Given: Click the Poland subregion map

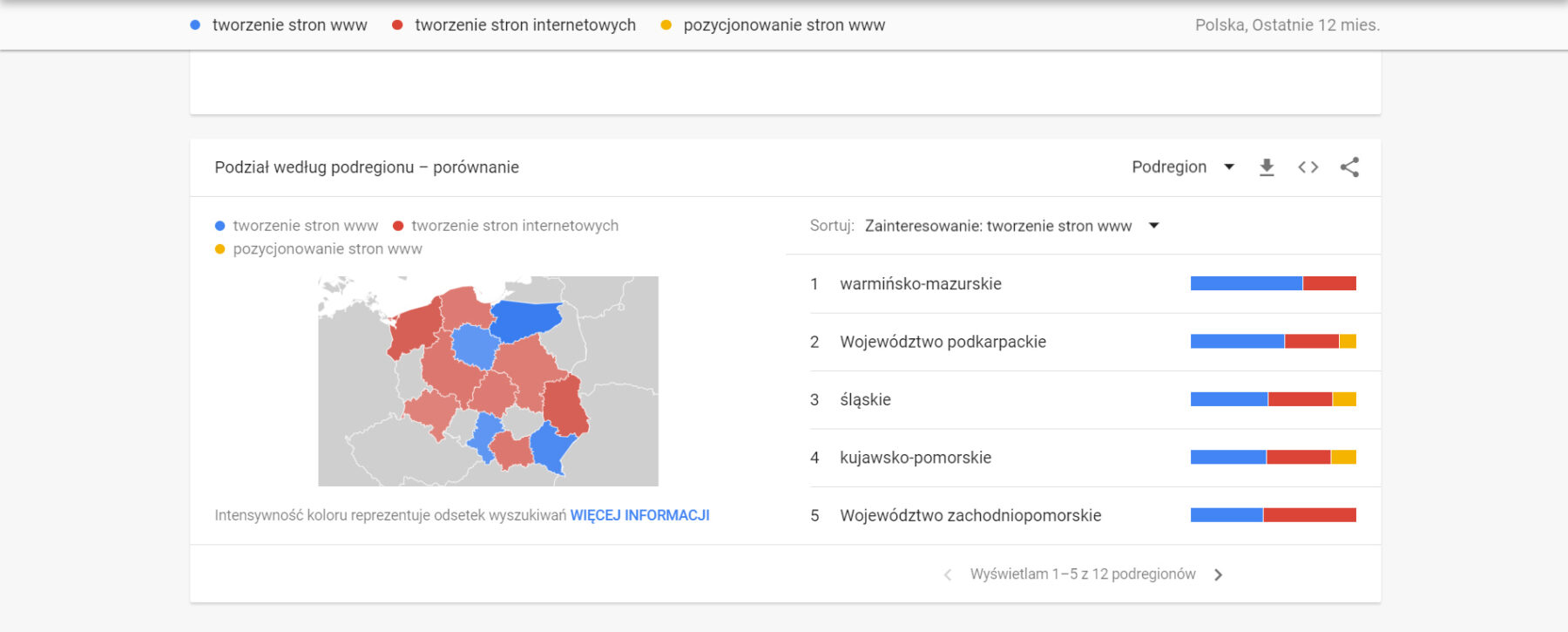Looking at the screenshot, I should pyautogui.click(x=488, y=381).
